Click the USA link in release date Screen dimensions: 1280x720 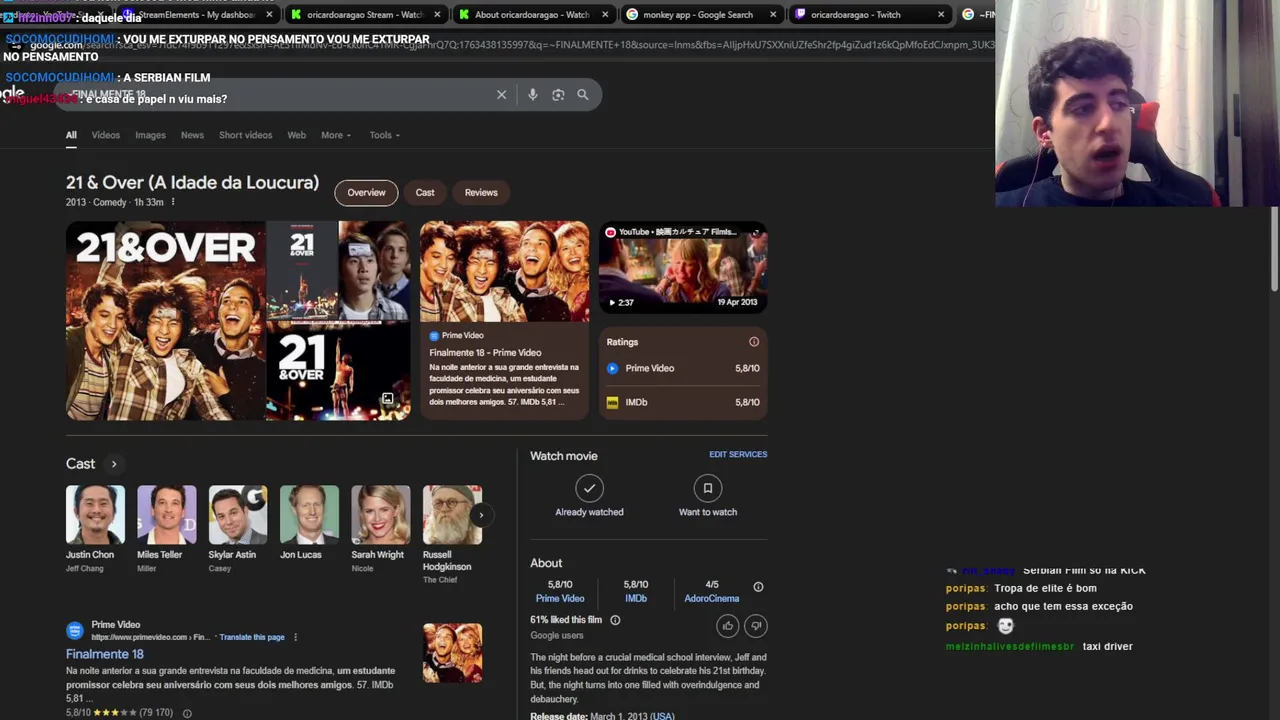pos(663,716)
